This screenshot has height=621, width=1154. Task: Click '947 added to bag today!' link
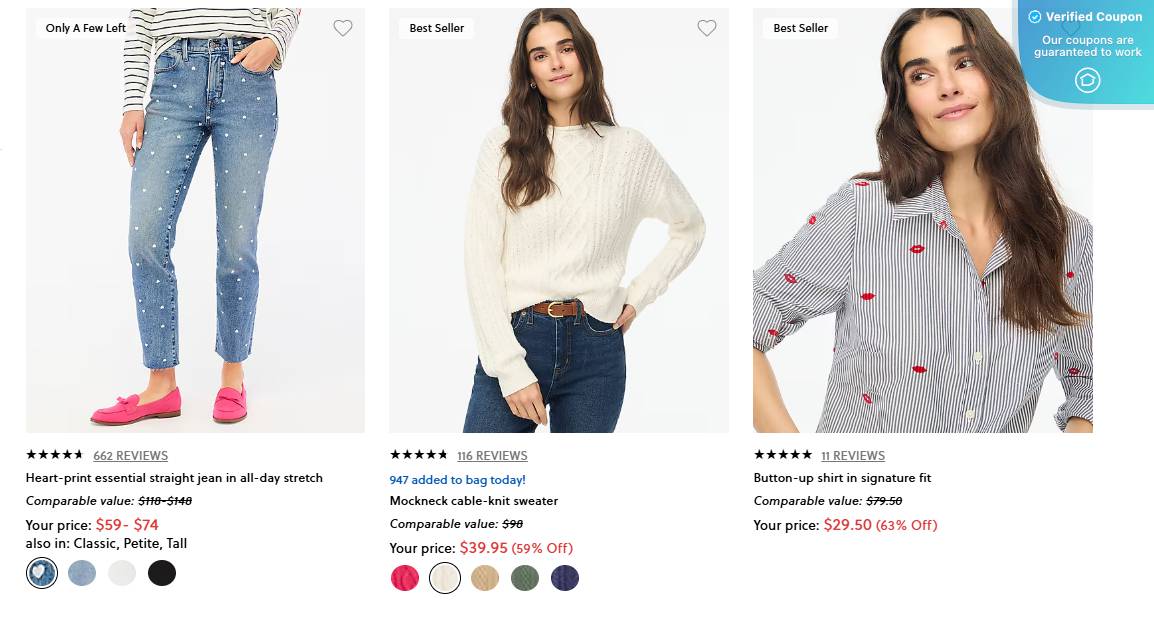[x=456, y=479]
